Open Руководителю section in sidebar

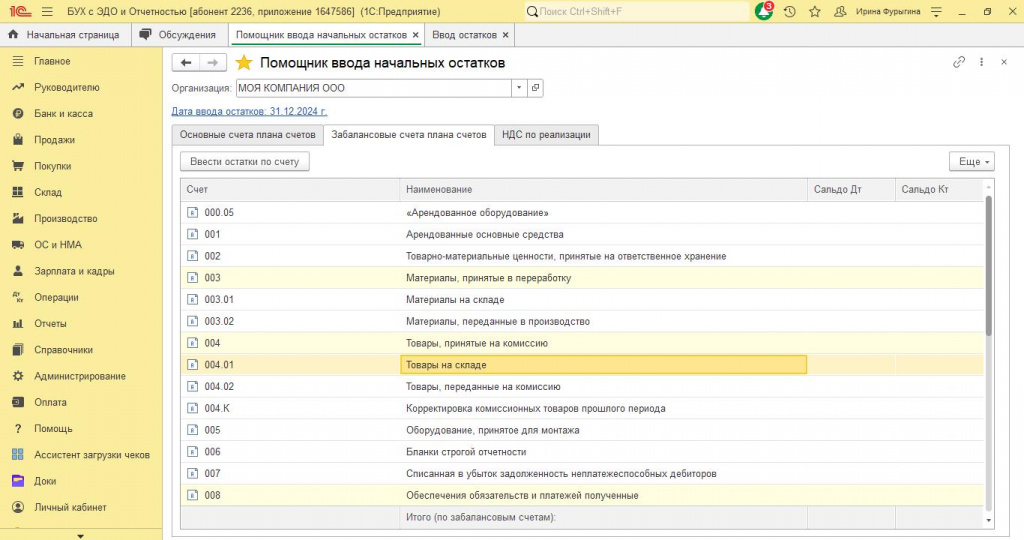[67, 87]
